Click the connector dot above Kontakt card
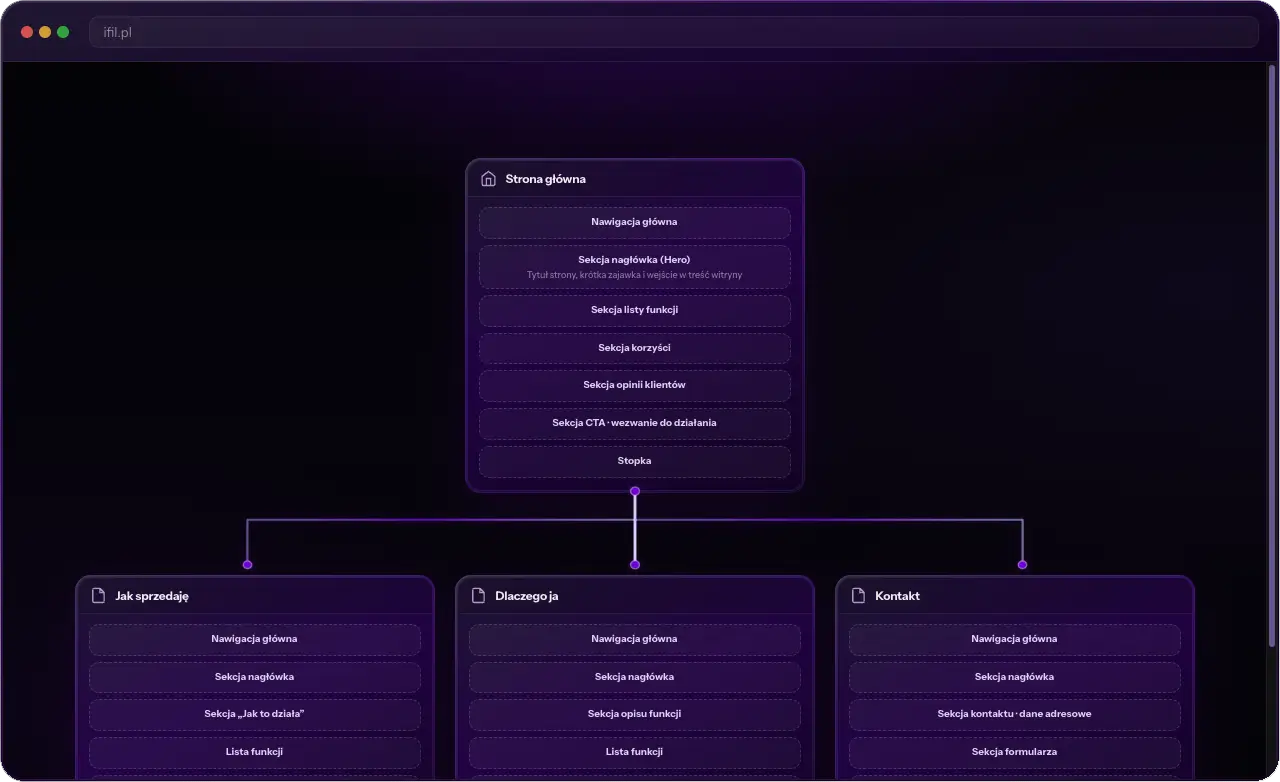 (x=1022, y=564)
